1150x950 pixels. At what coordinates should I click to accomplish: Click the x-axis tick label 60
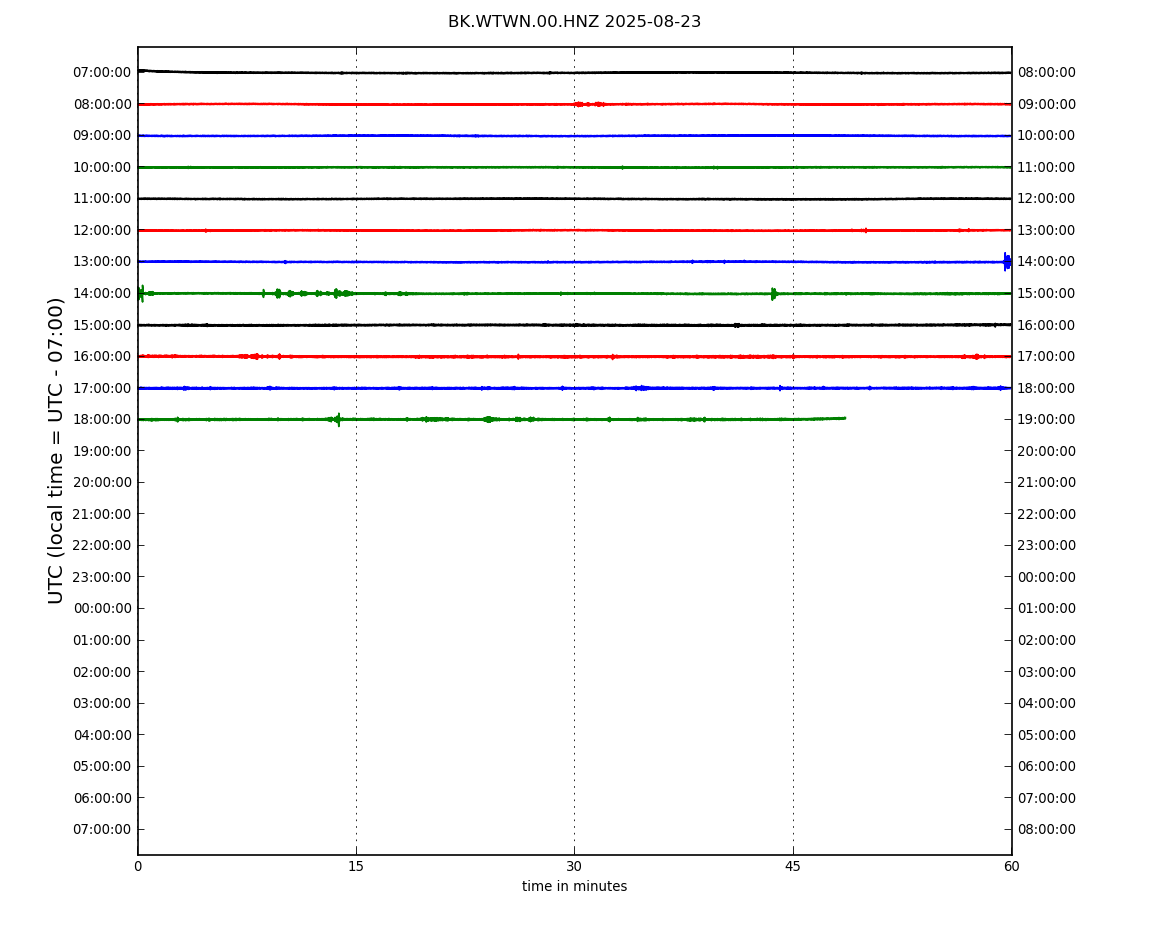[x=1011, y=866]
